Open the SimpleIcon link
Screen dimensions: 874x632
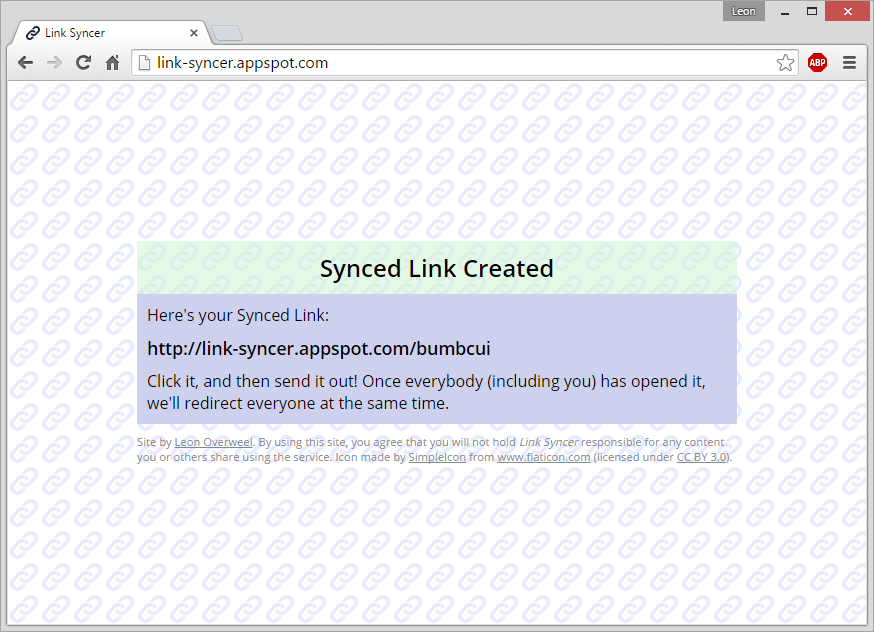pos(437,457)
